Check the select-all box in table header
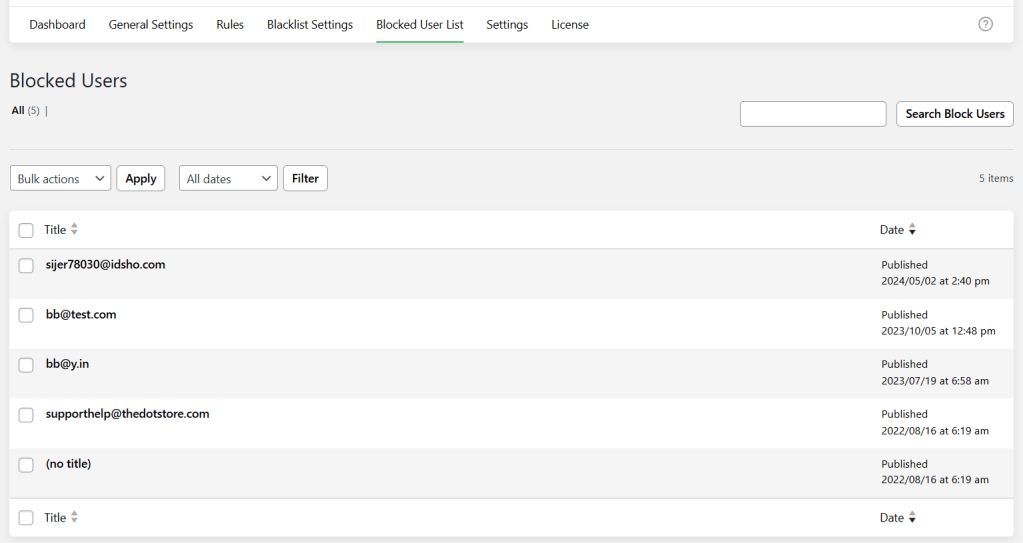The image size is (1023, 543). click(x=26, y=230)
